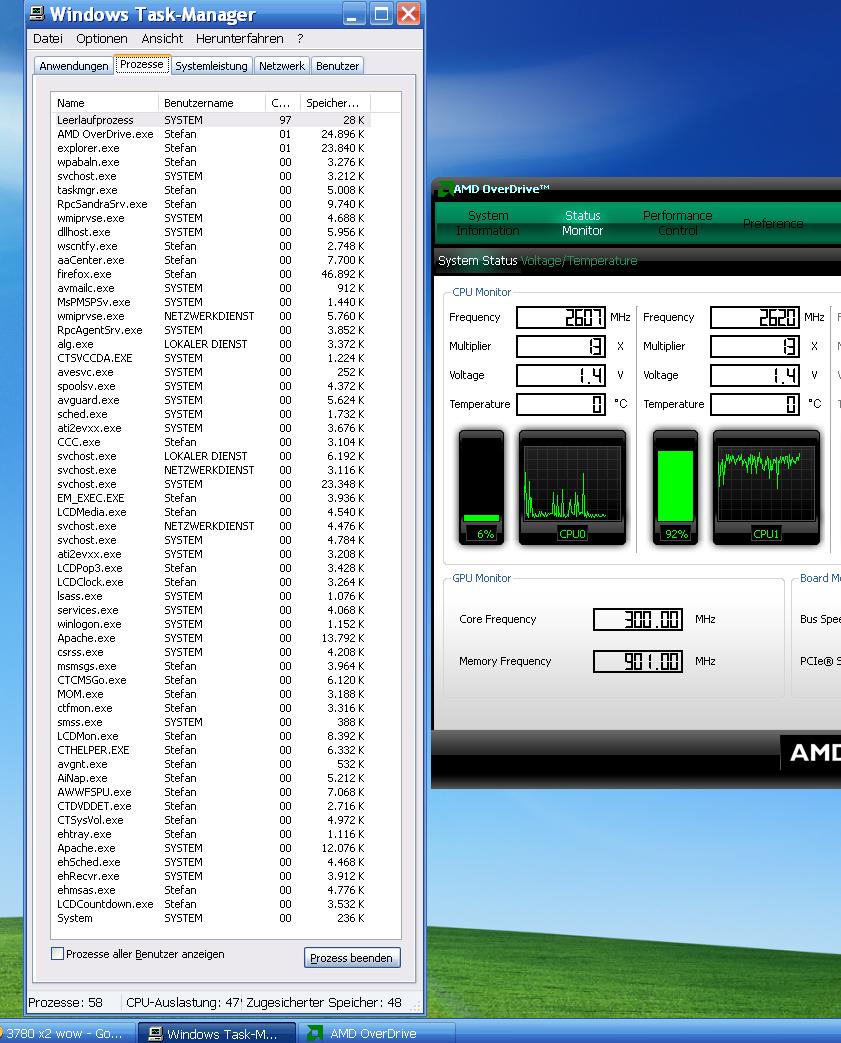Switch to the Systemleistung tab
This screenshot has height=1043, width=841.
pos(211,66)
